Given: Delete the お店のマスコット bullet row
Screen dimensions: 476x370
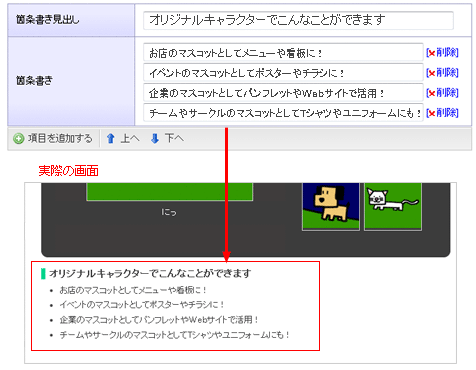Looking at the screenshot, I should (442, 52).
